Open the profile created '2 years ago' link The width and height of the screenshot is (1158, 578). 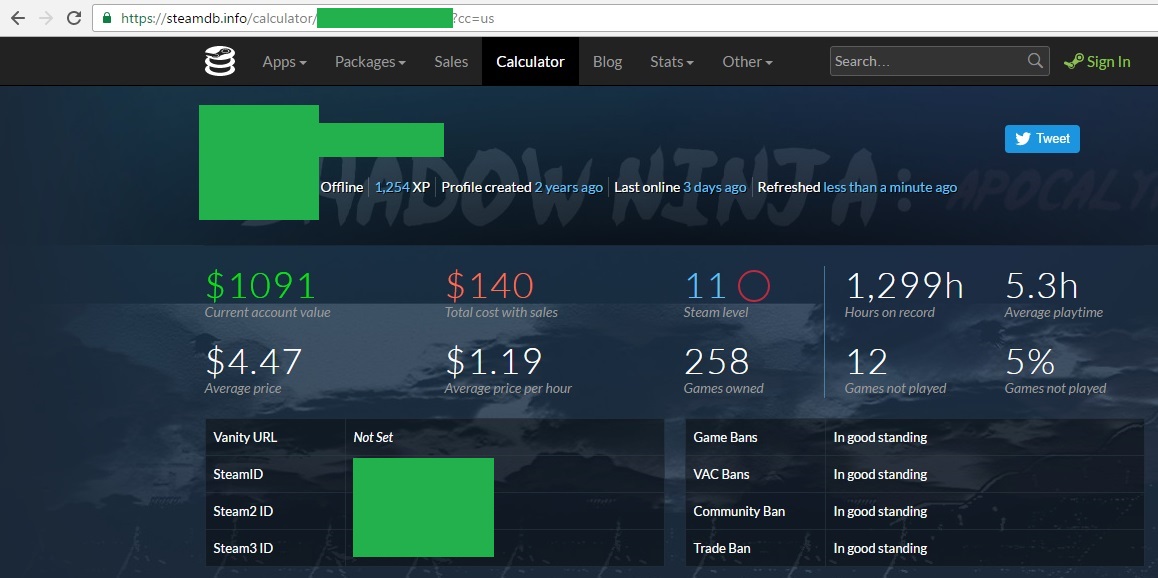[x=568, y=187]
